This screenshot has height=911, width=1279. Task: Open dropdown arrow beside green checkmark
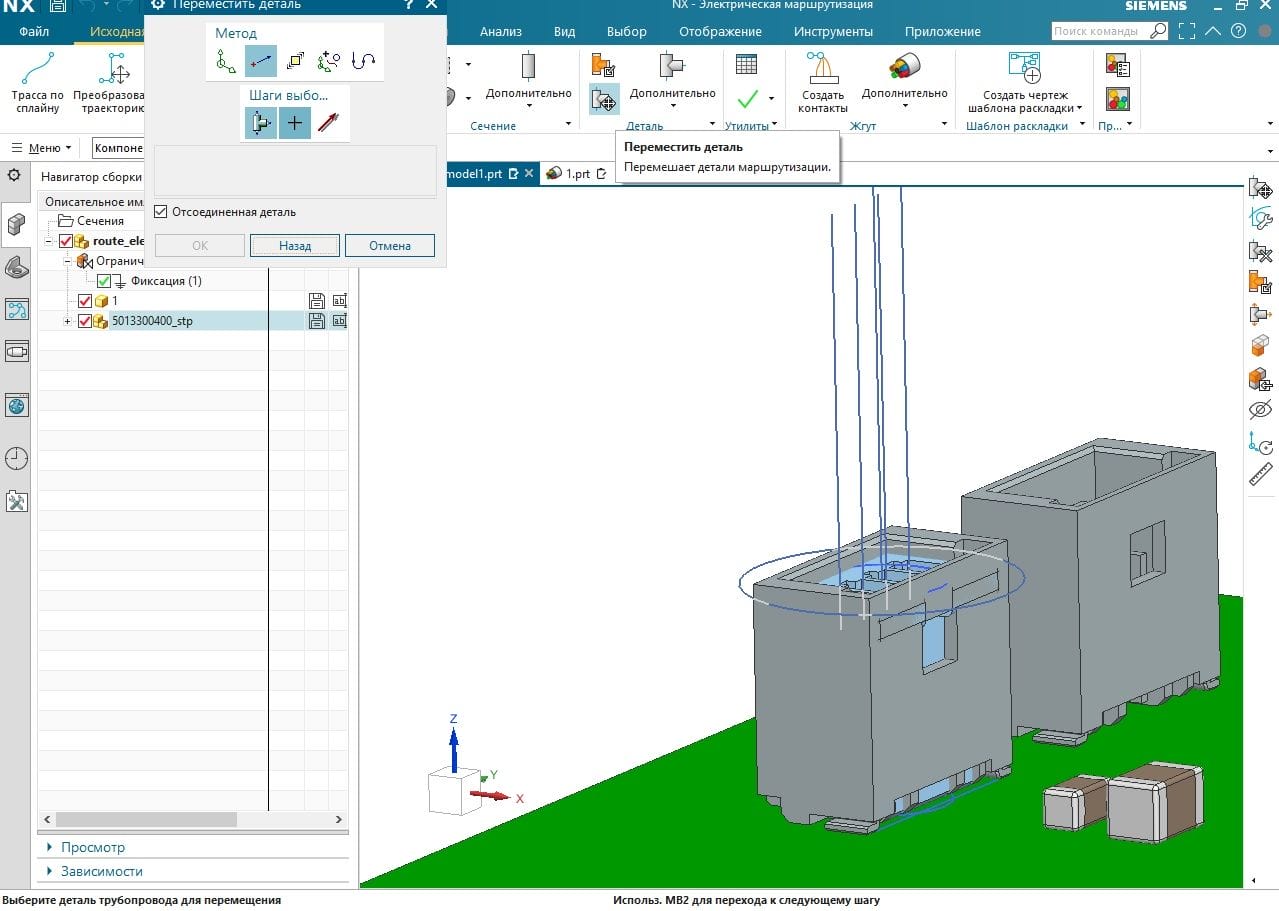click(x=771, y=99)
